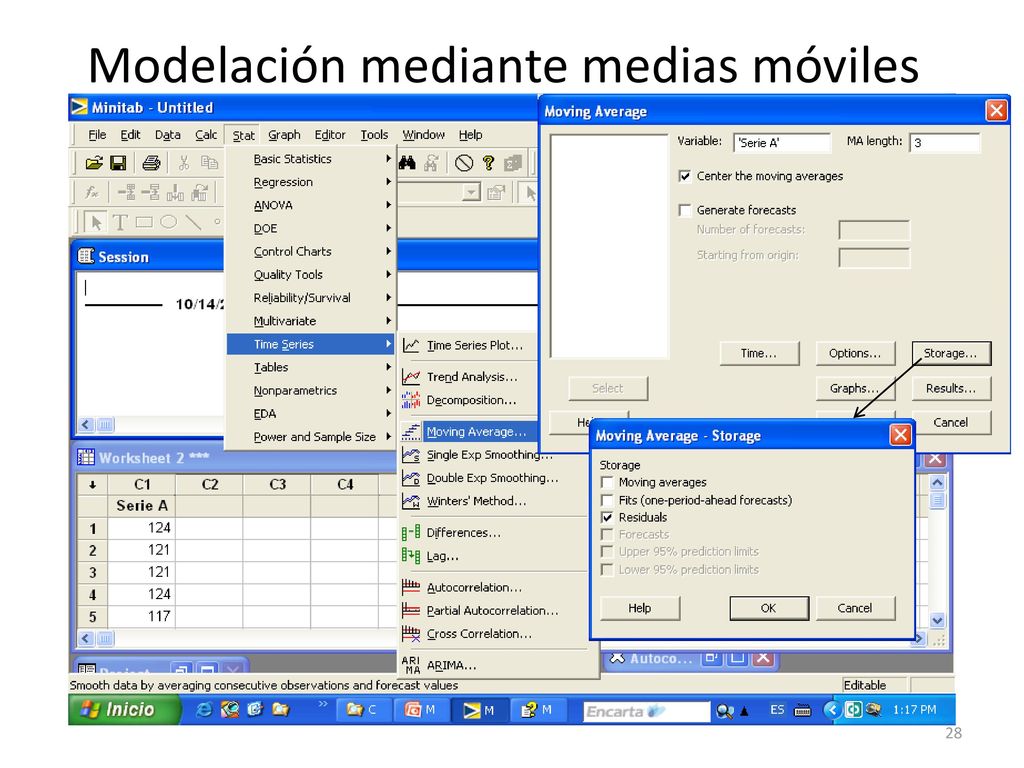The width and height of the screenshot is (1024, 768).
Task: Expand the Quality Tools submenu
Action: [x=311, y=275]
